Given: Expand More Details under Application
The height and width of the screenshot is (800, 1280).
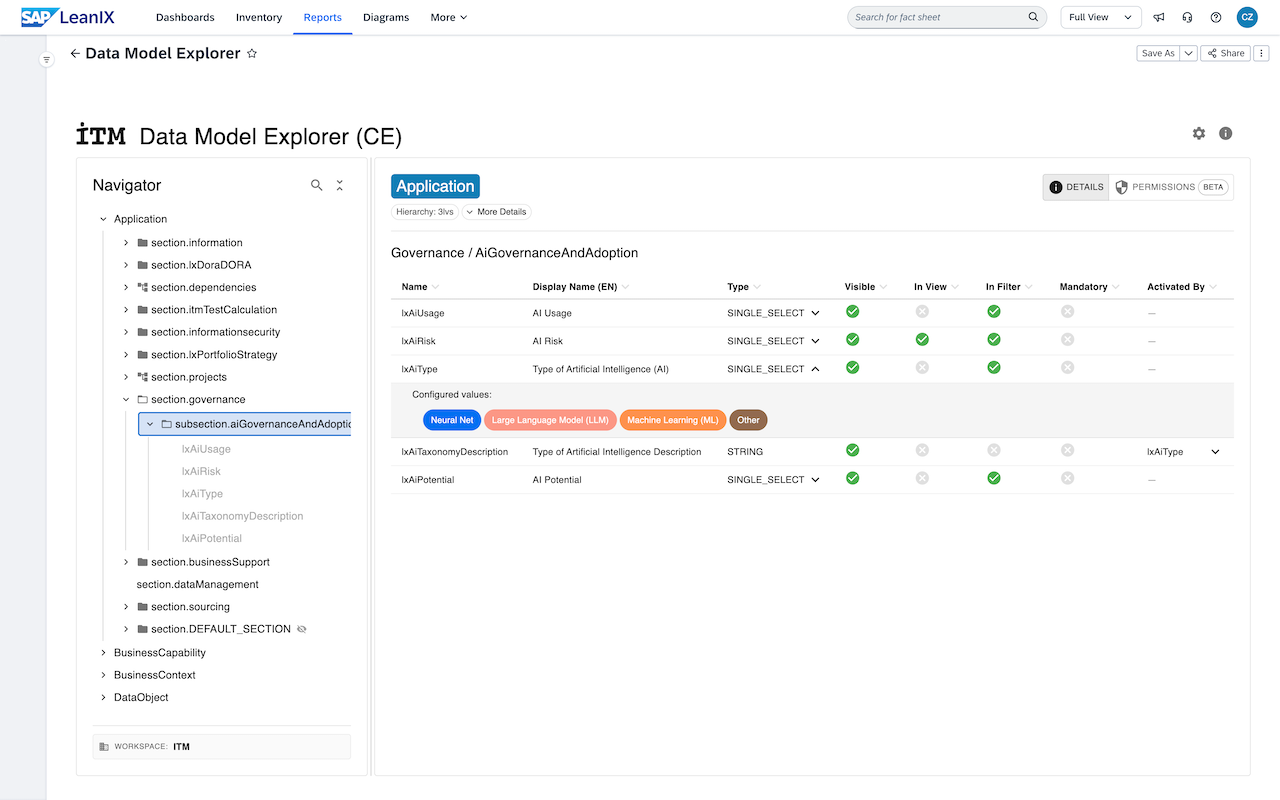Looking at the screenshot, I should click(x=496, y=212).
